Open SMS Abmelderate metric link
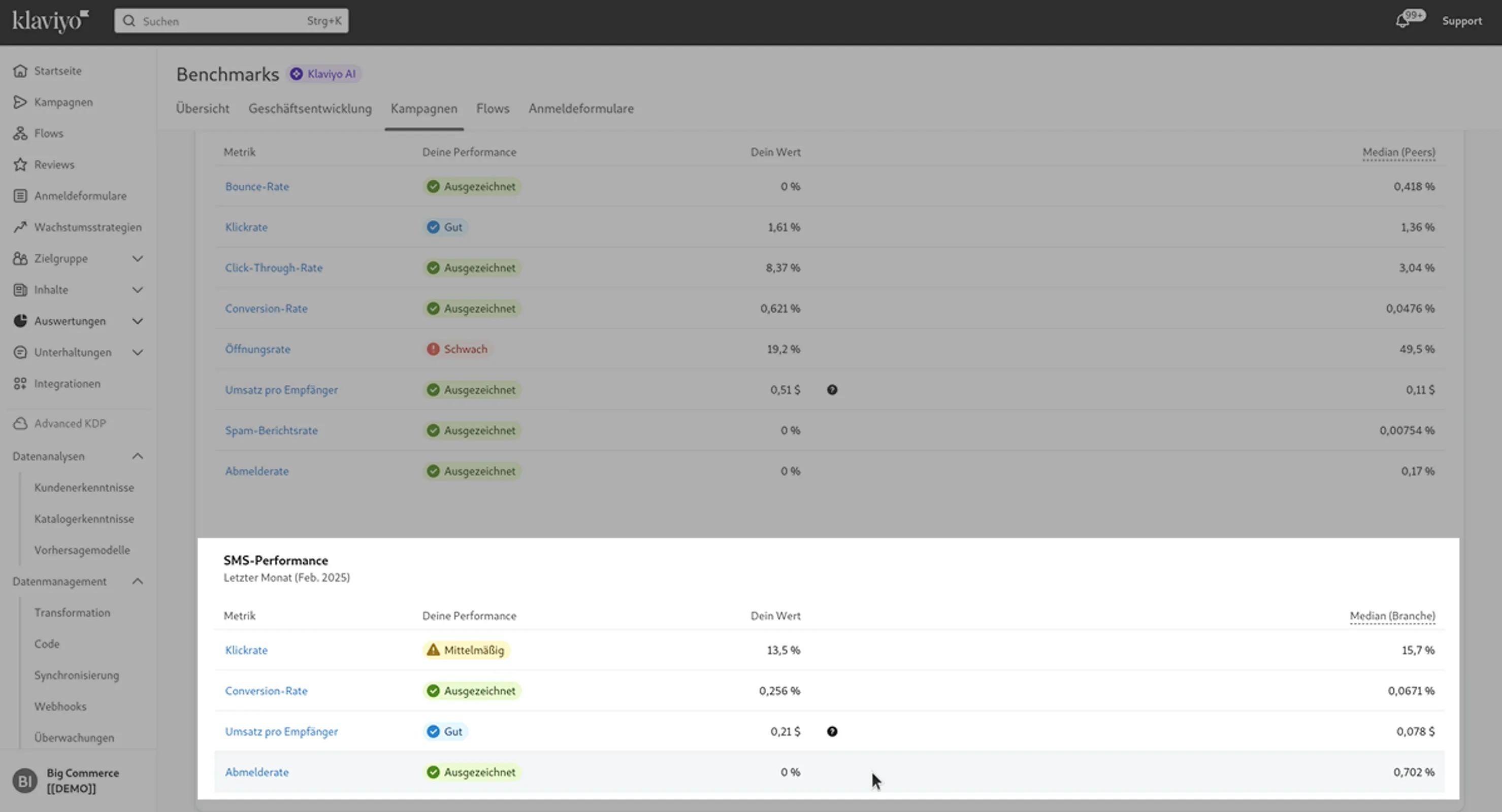Image resolution: width=1502 pixels, height=812 pixels. [x=256, y=772]
